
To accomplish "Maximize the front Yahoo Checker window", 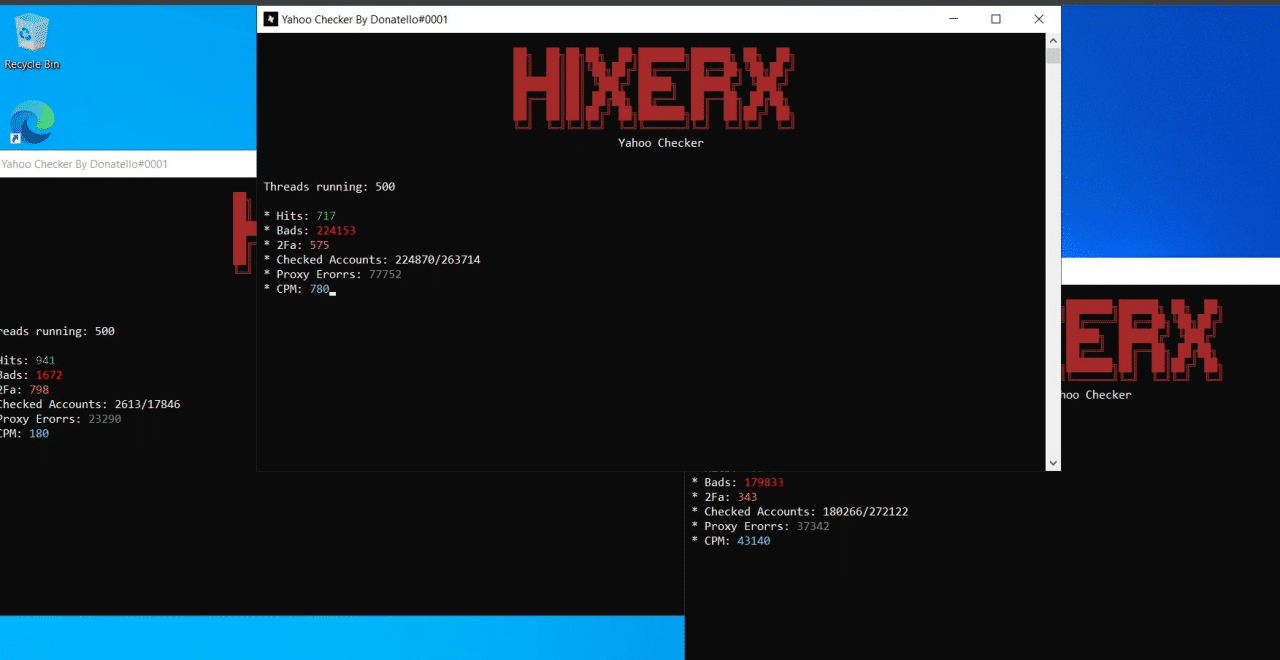I will tap(996, 19).
